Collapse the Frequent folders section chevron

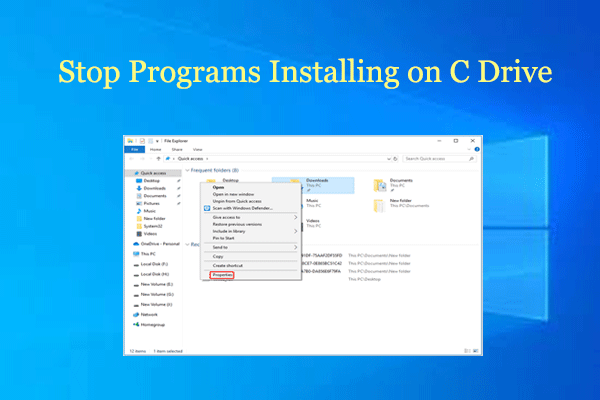coord(188,170)
